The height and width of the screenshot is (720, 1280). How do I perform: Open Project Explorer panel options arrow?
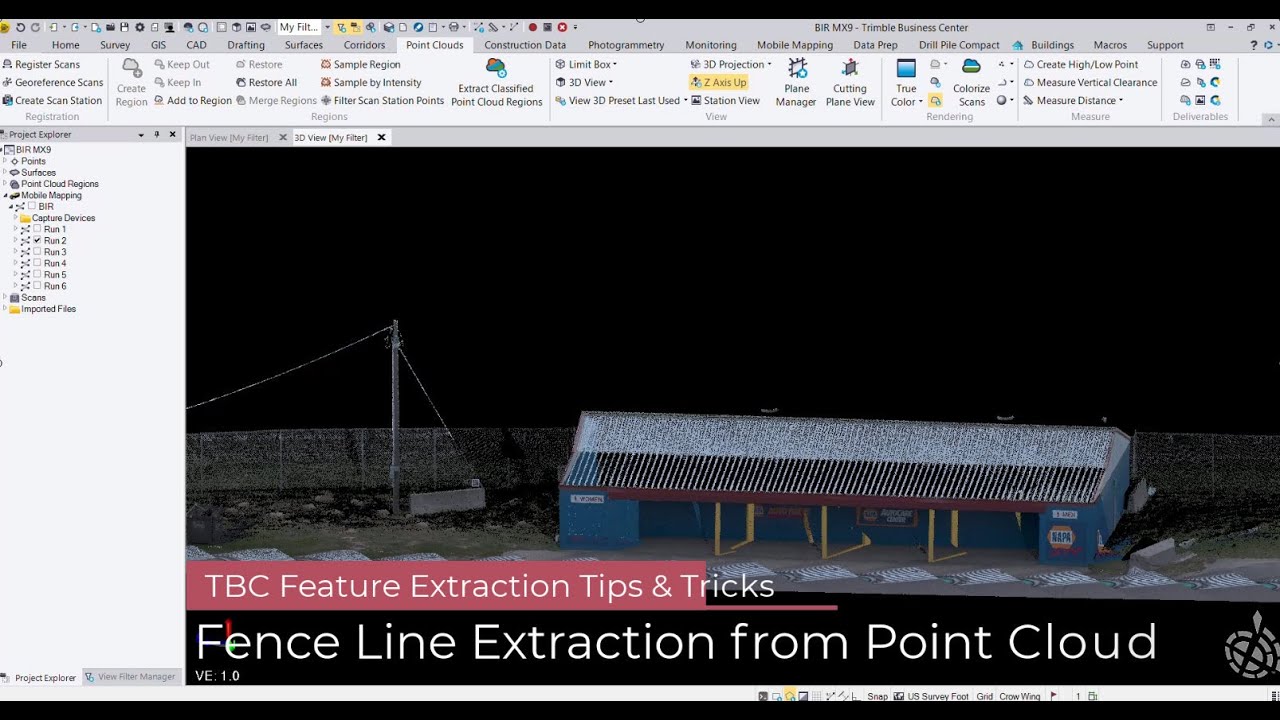[141, 134]
